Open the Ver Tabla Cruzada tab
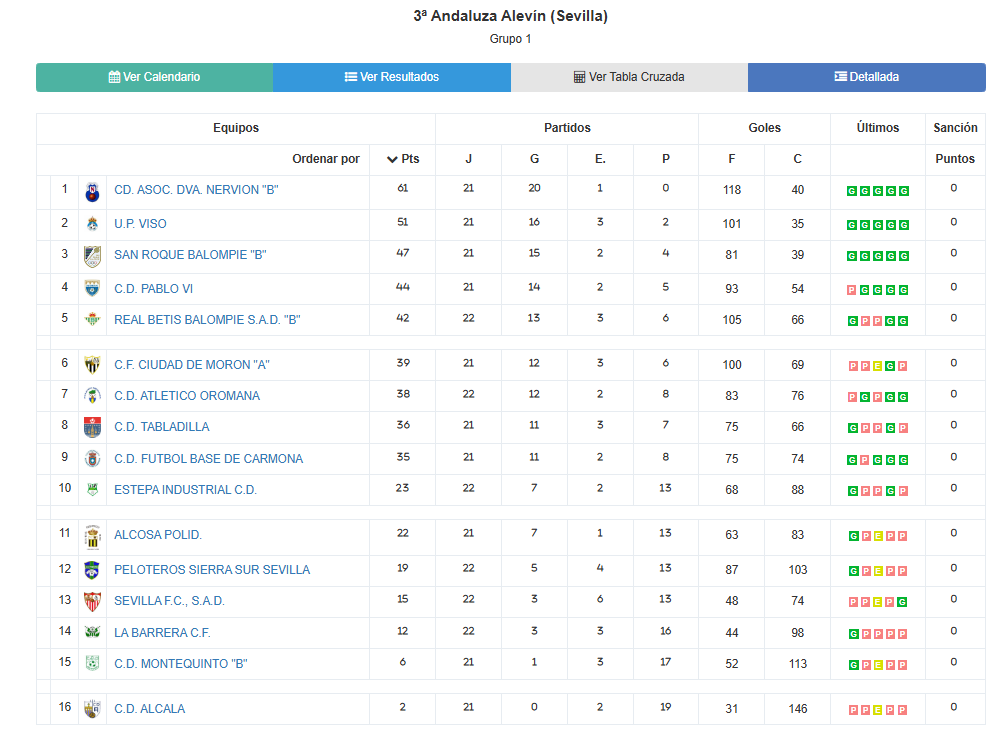1006x732 pixels. coord(629,77)
